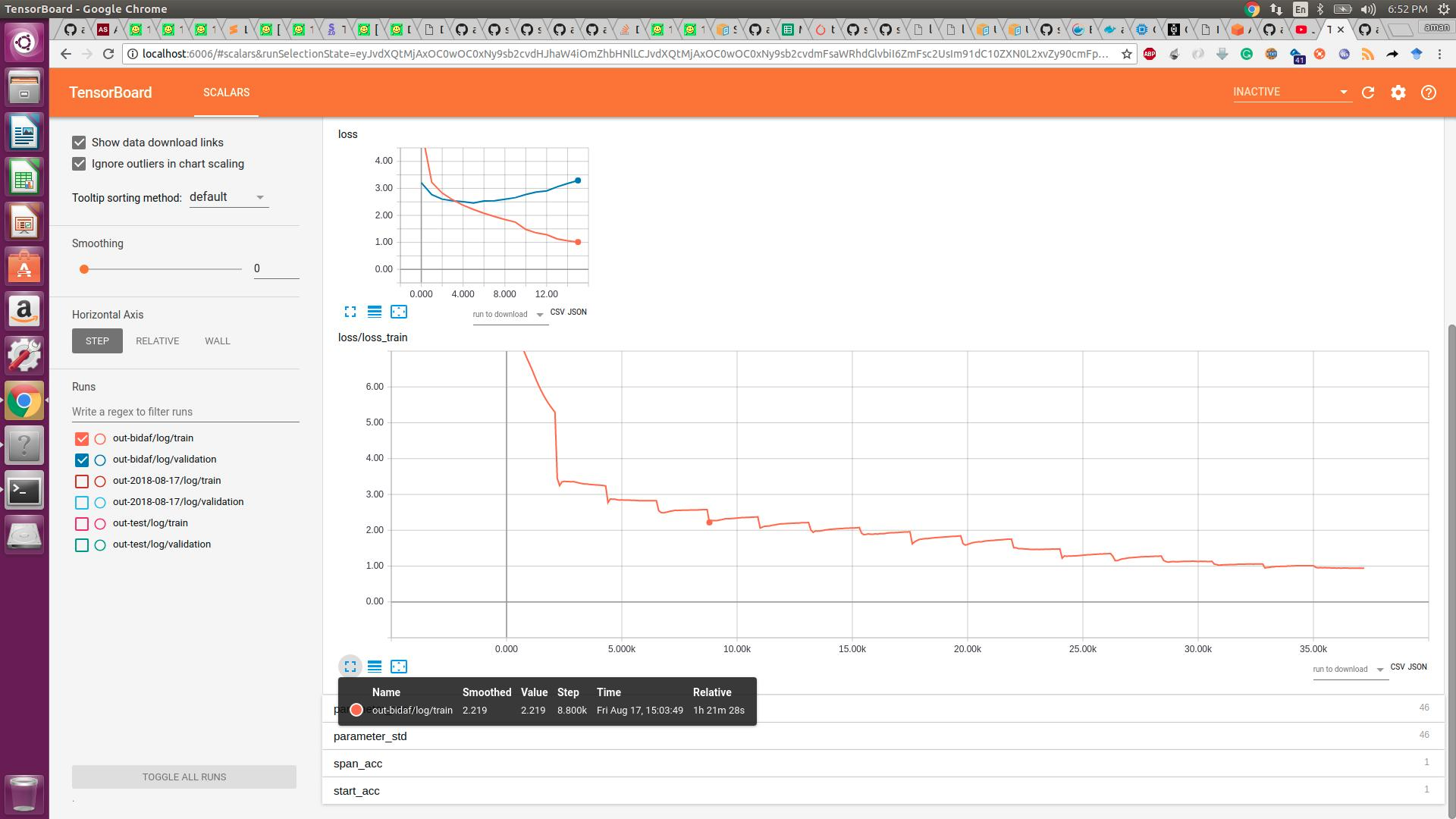Image resolution: width=1456 pixels, height=819 pixels.
Task: Toggle logarithmic y-axis on loss_train chart
Action: [x=375, y=667]
